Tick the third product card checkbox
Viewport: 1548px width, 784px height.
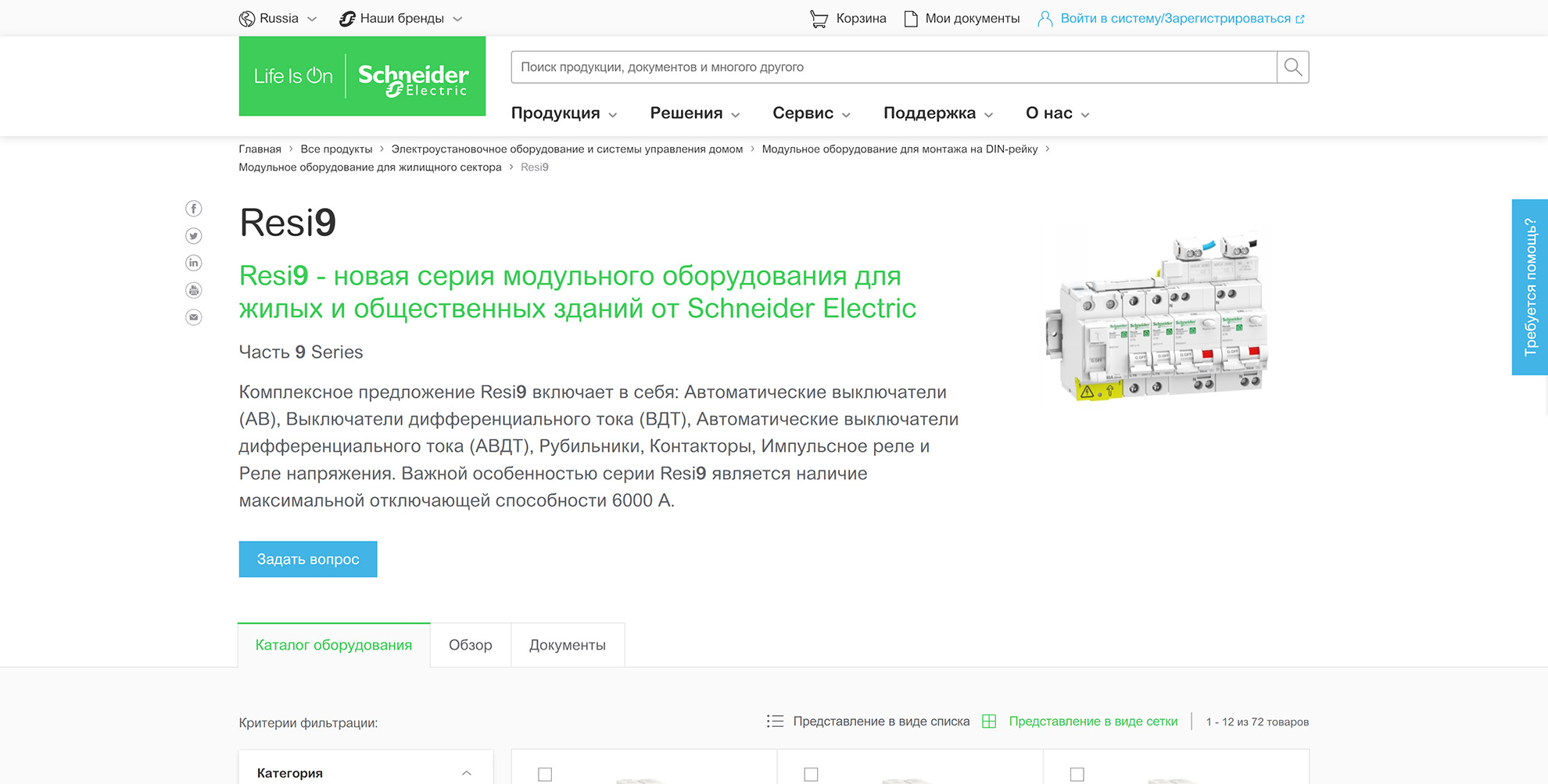pos(1077,775)
